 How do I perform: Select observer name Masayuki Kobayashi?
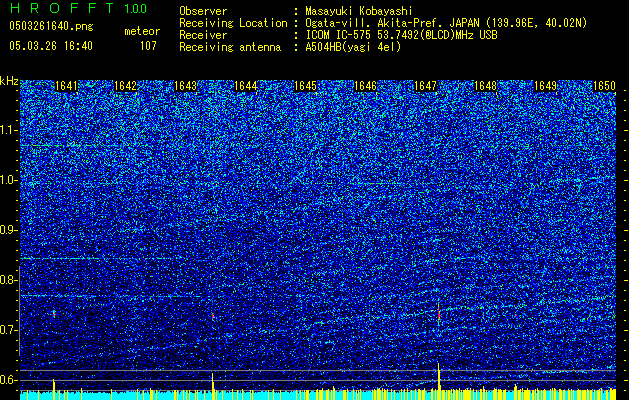coord(359,11)
